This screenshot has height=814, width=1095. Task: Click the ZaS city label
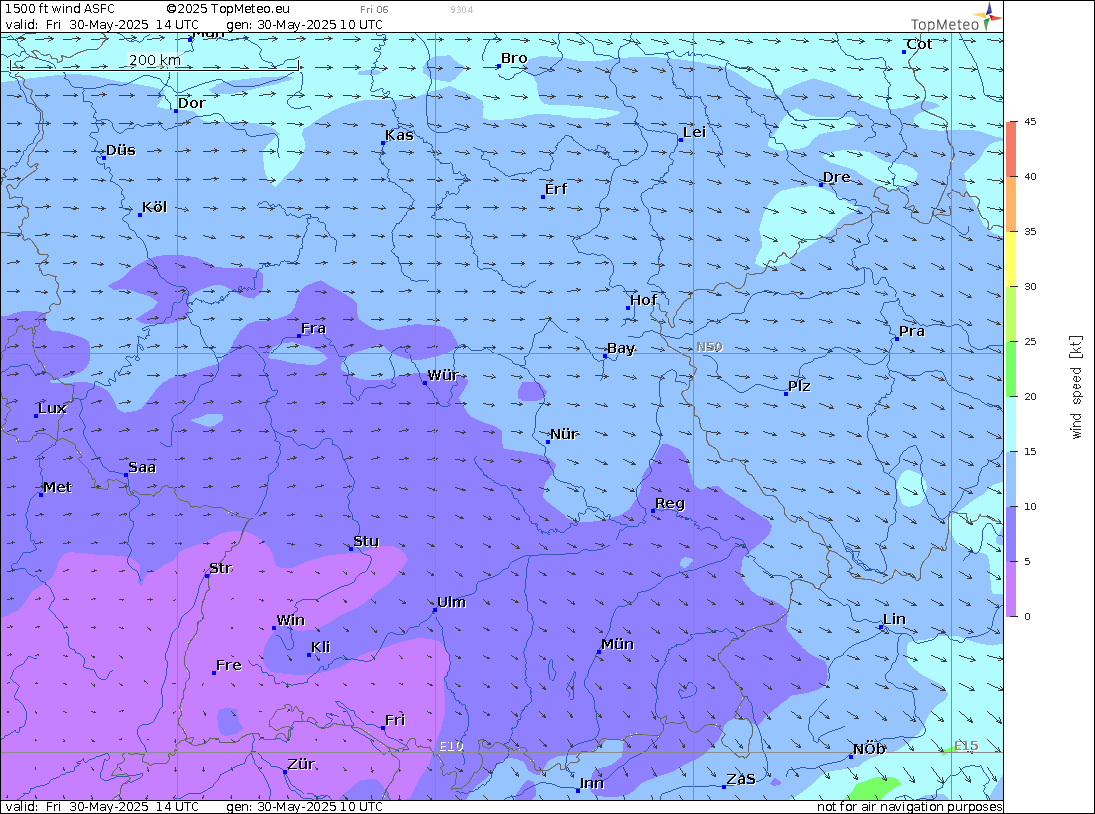coord(741,779)
